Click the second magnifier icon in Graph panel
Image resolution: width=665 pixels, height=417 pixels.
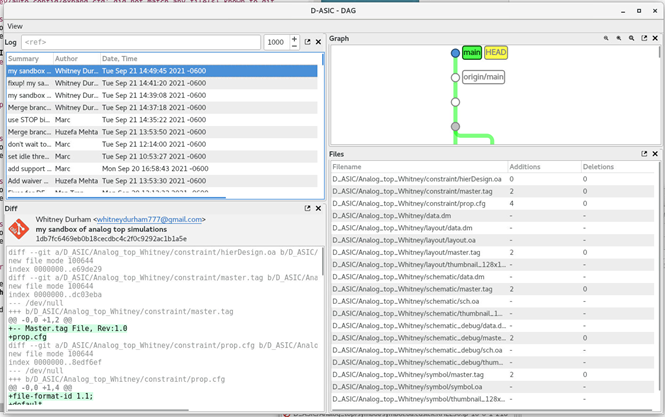tap(619, 39)
